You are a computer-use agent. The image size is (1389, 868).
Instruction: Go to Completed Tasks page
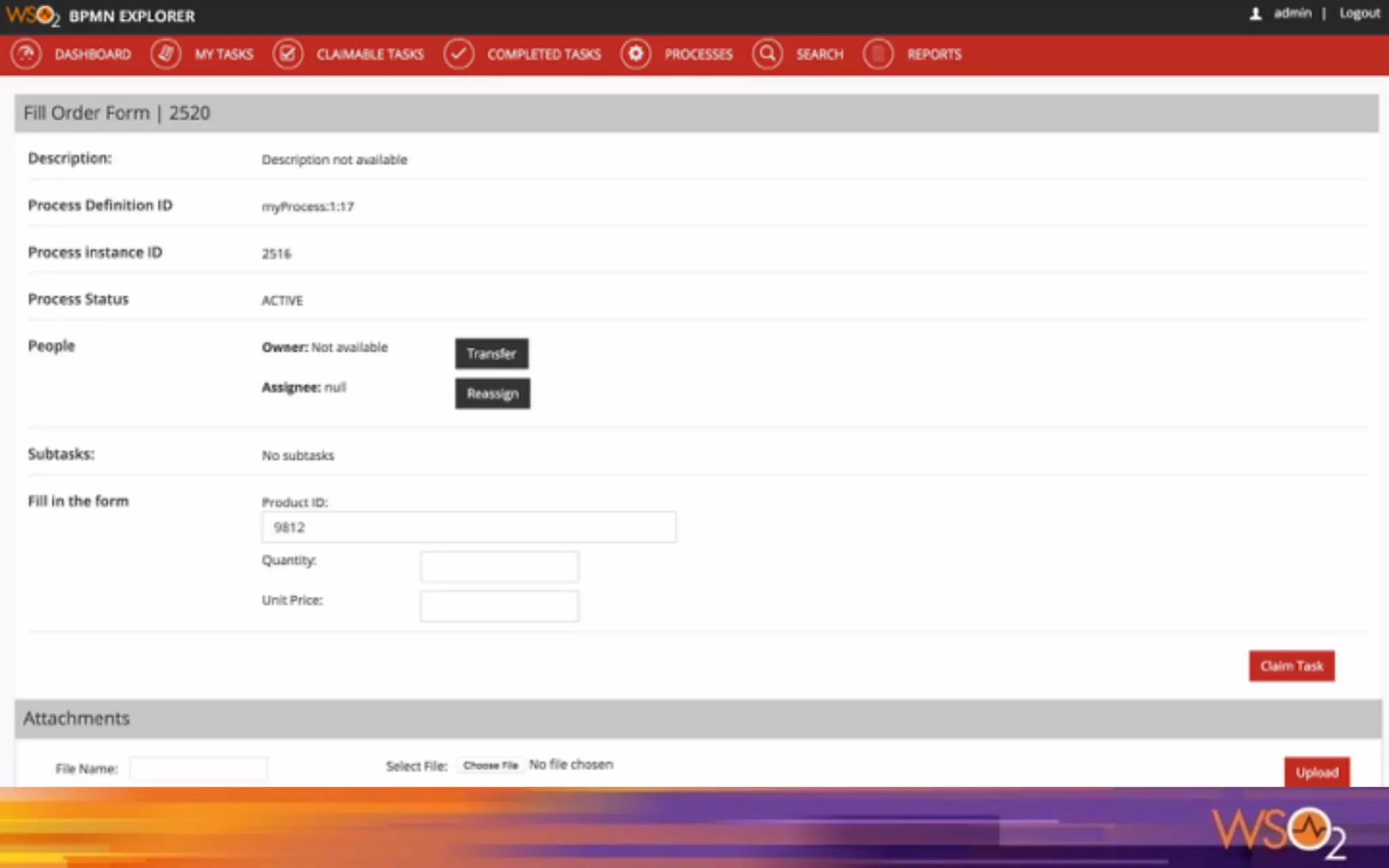(x=544, y=54)
